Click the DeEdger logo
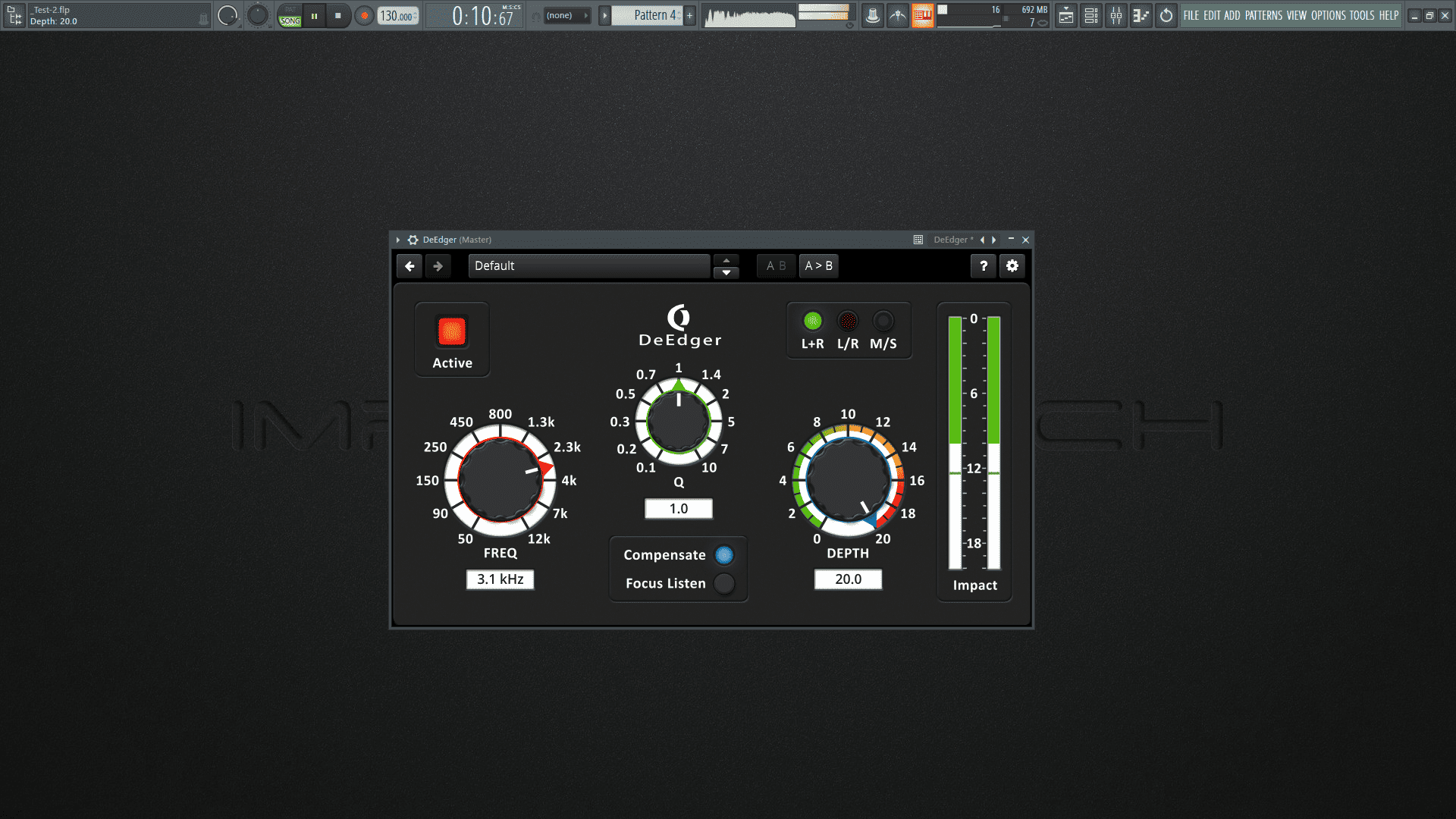The width and height of the screenshot is (1456, 819). [x=679, y=326]
